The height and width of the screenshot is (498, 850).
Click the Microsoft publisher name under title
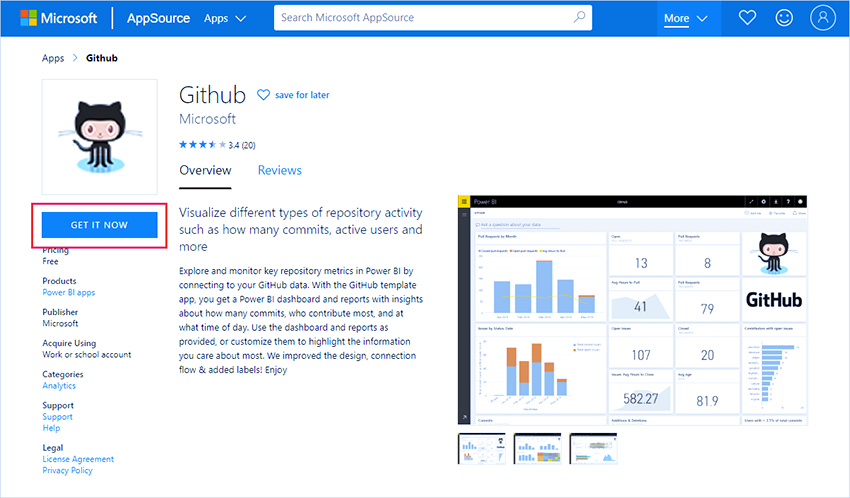[x=208, y=119]
